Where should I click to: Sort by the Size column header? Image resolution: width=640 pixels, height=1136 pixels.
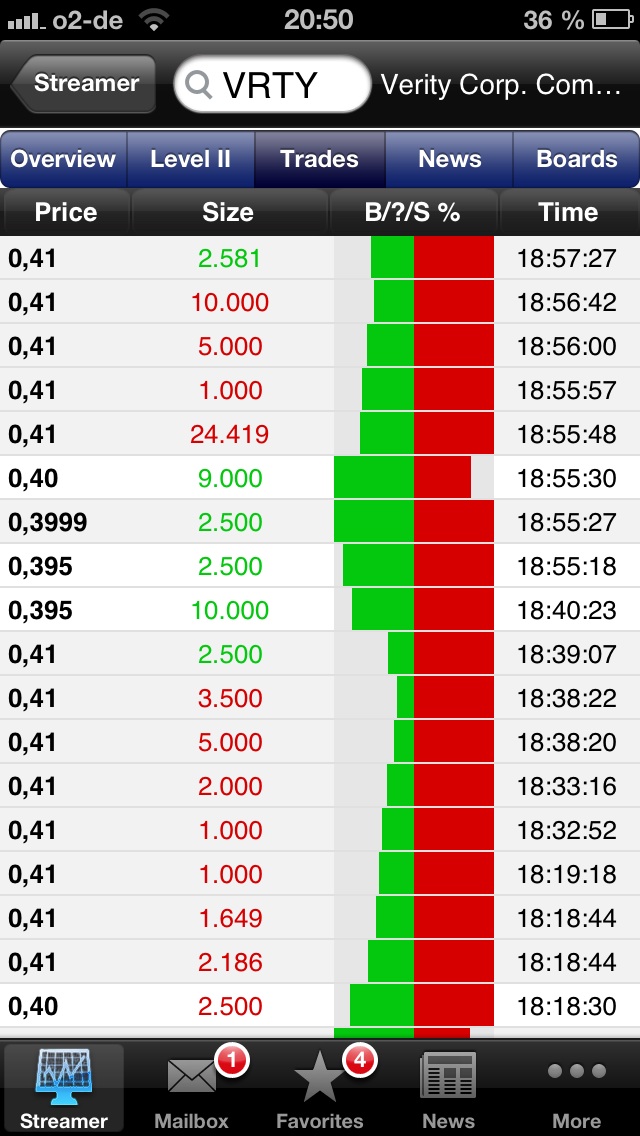click(228, 212)
